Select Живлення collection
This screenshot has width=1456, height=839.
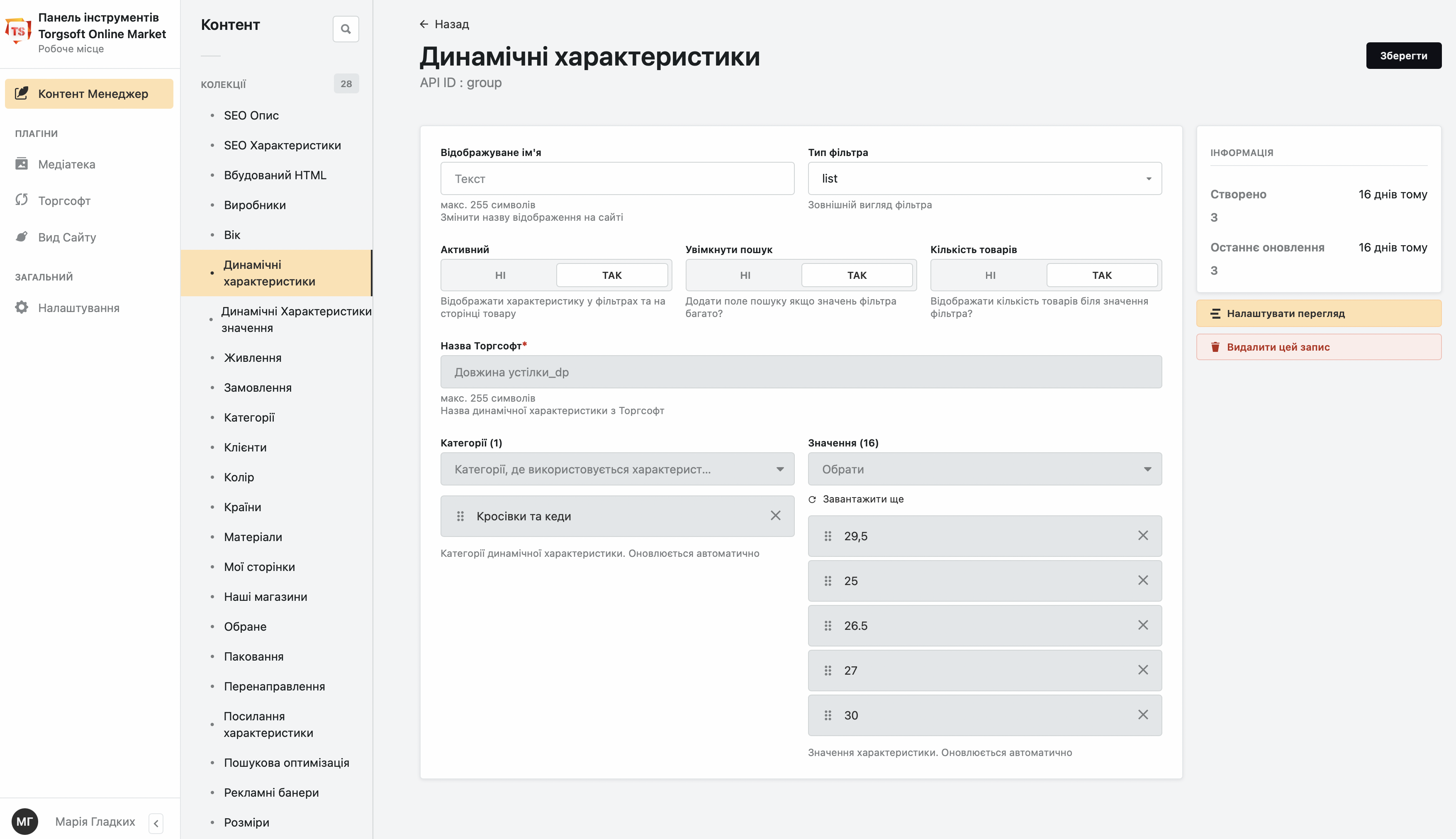click(x=252, y=358)
